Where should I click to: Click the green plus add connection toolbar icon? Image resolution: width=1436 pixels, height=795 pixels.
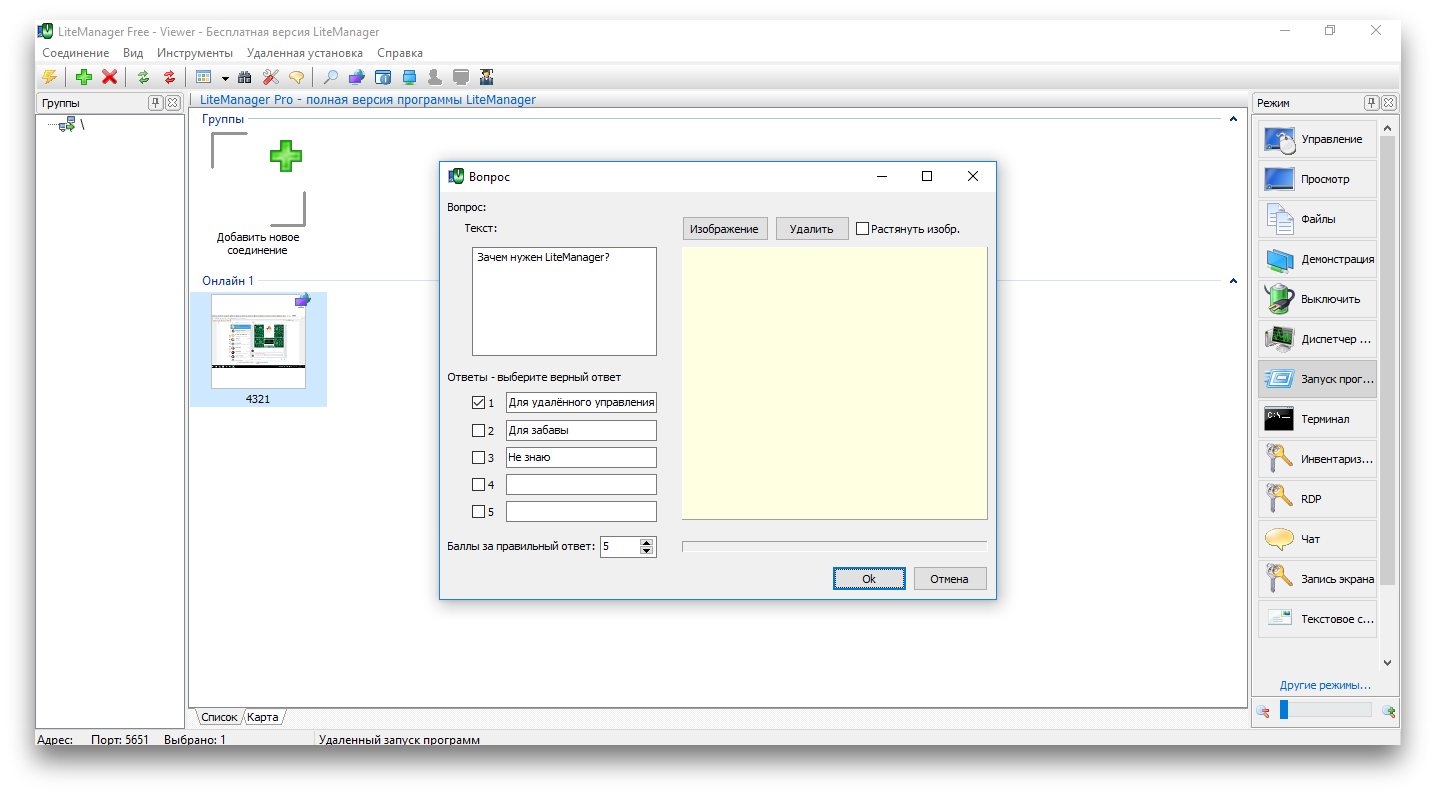pyautogui.click(x=84, y=77)
